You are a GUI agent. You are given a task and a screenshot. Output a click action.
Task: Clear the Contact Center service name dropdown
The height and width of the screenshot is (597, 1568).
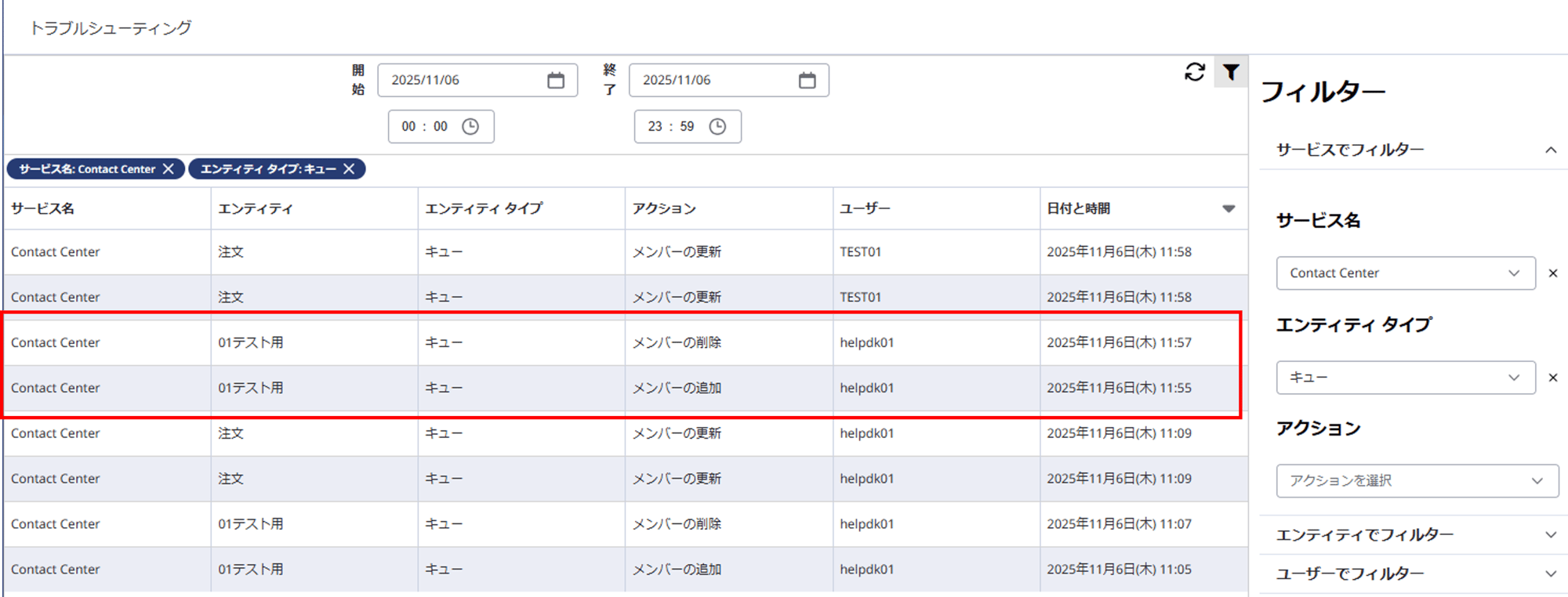tap(1552, 273)
